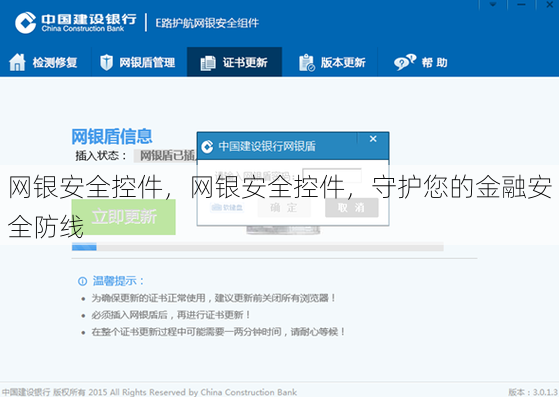Viewport: 559px width, 397px height.
Task: Click the 插入状态 label
Action: click(101, 156)
